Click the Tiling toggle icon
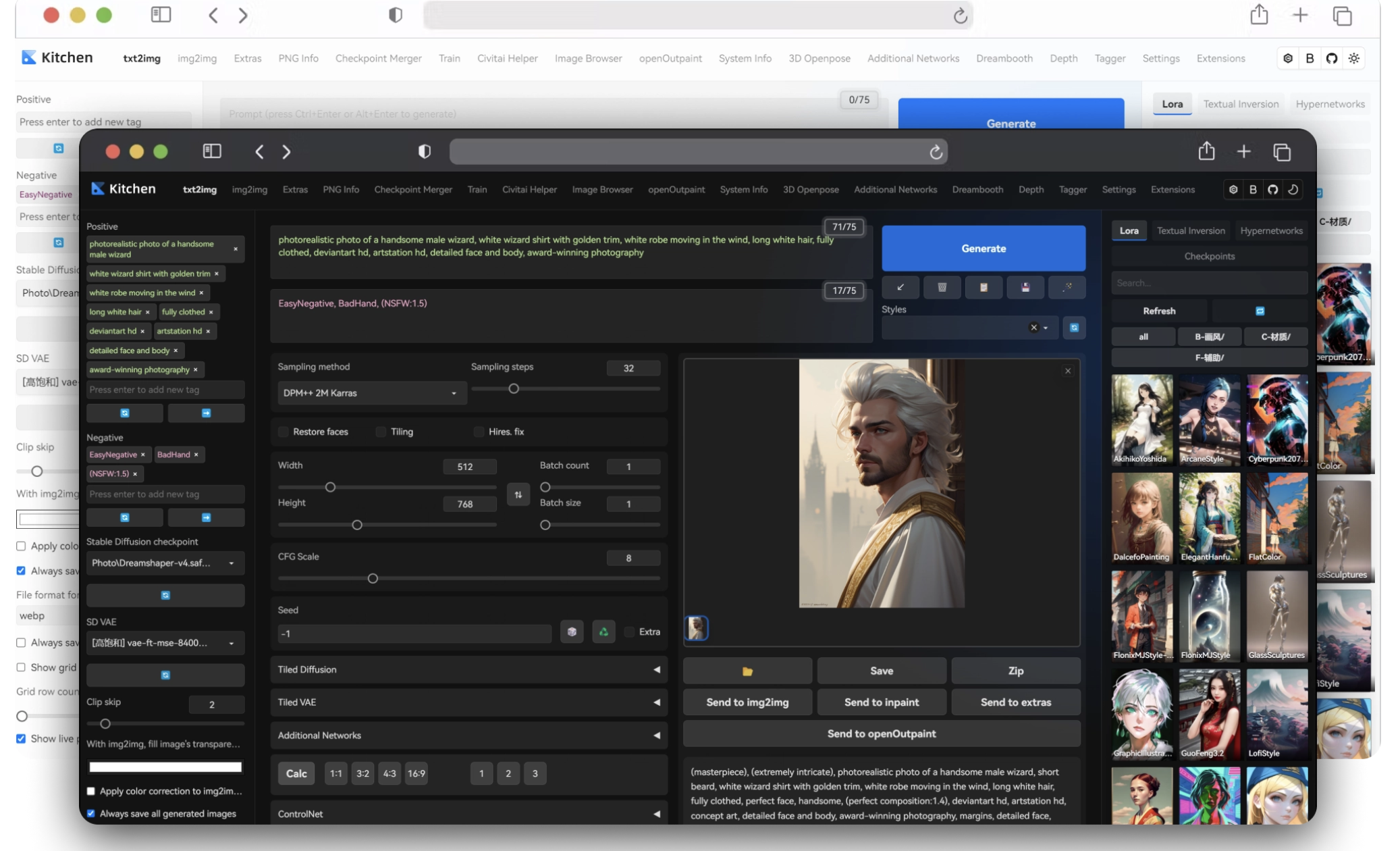Screen dimensions: 1400x851 coord(381,431)
